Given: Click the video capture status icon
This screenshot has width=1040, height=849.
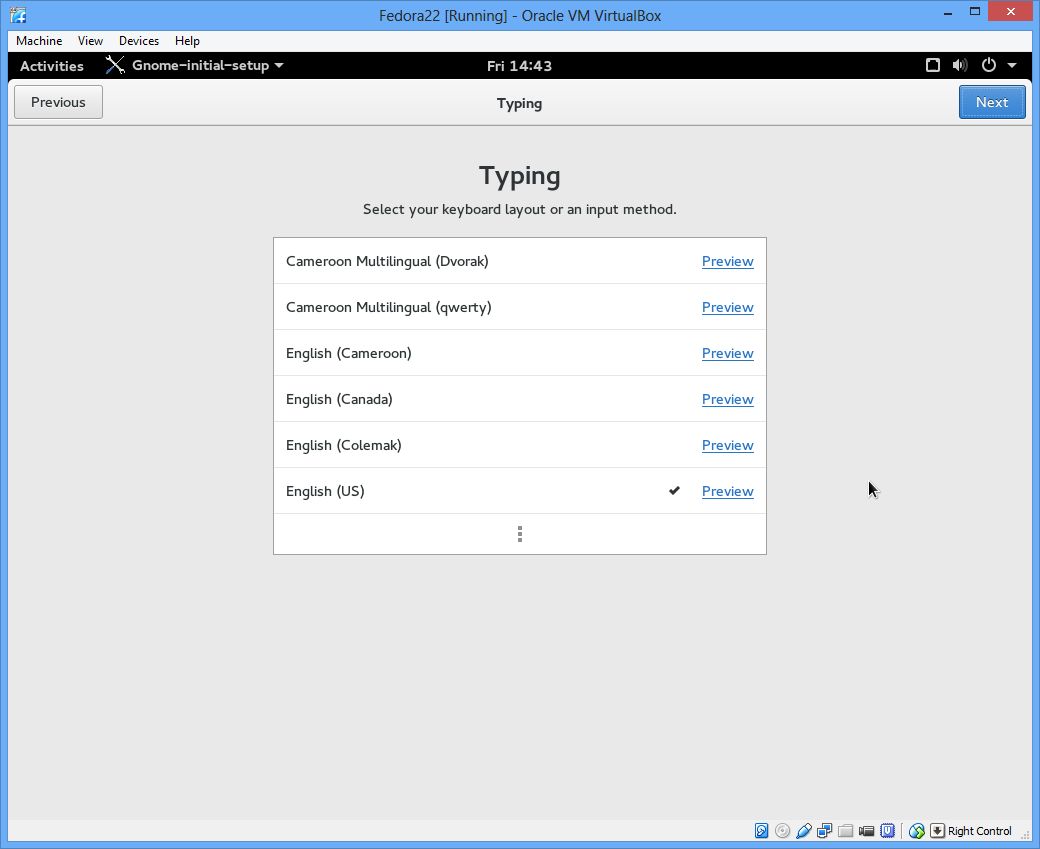Looking at the screenshot, I should [x=866, y=830].
